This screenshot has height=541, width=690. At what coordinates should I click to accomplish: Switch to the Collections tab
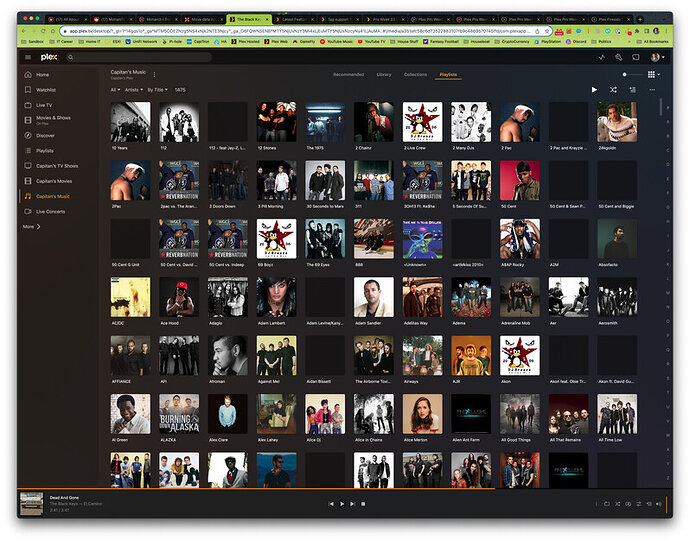pos(415,75)
